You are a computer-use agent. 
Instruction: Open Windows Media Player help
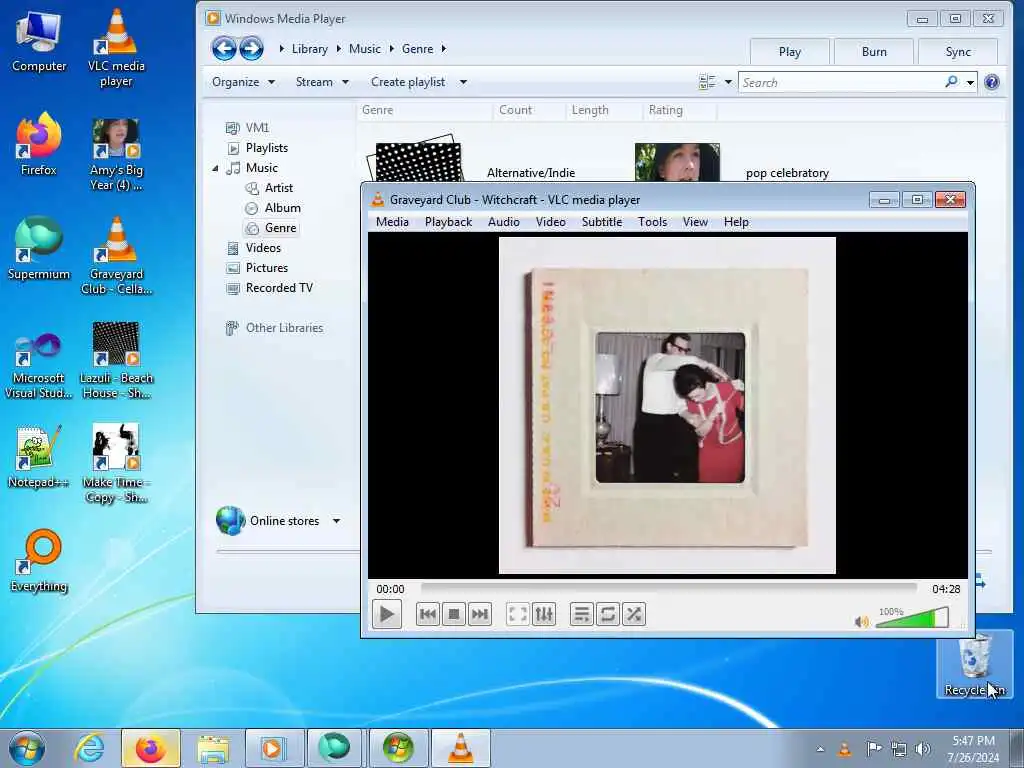(991, 82)
